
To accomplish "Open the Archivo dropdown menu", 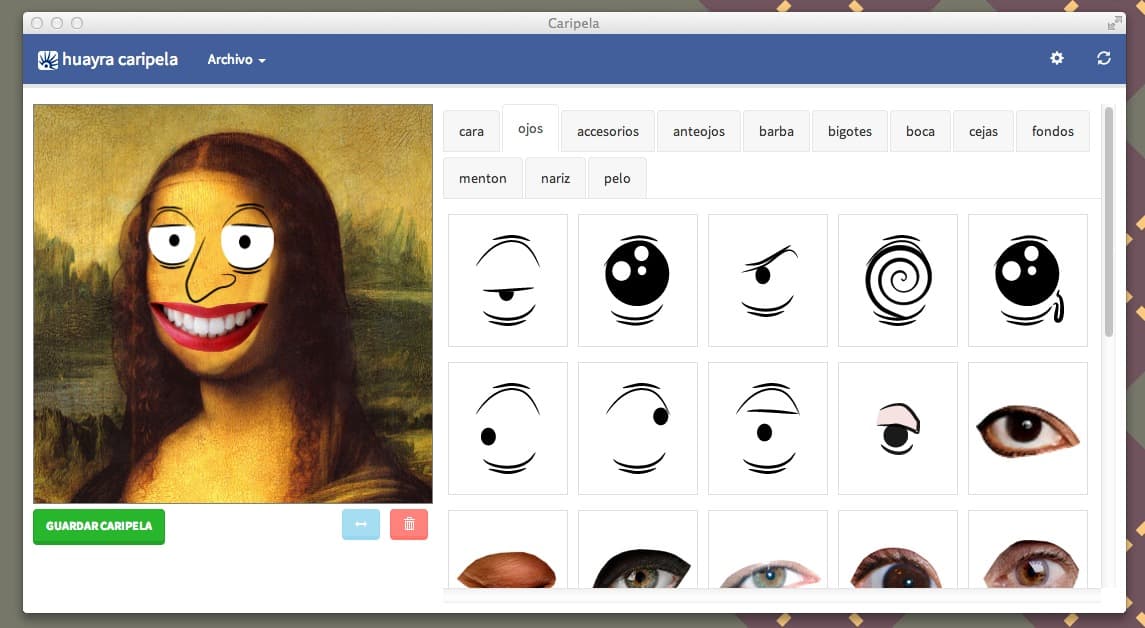I will (x=237, y=59).
